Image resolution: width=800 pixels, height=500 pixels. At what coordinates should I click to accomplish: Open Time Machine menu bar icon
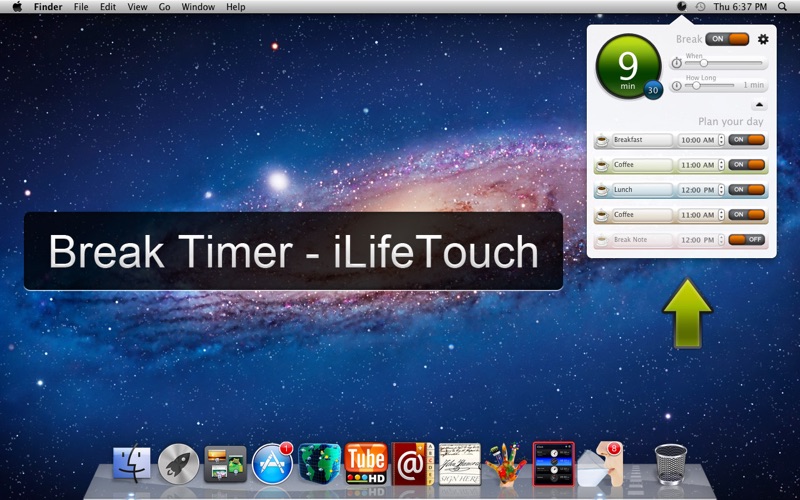pos(701,7)
